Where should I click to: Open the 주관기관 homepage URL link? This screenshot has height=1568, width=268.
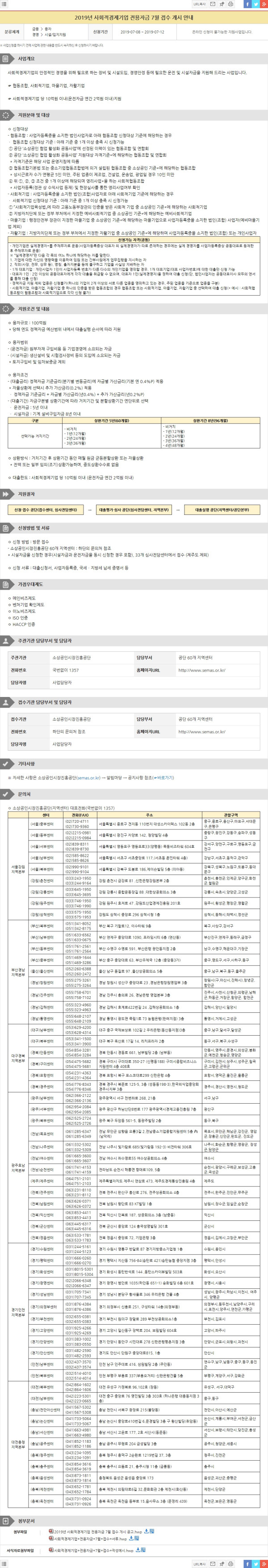coord(201,670)
